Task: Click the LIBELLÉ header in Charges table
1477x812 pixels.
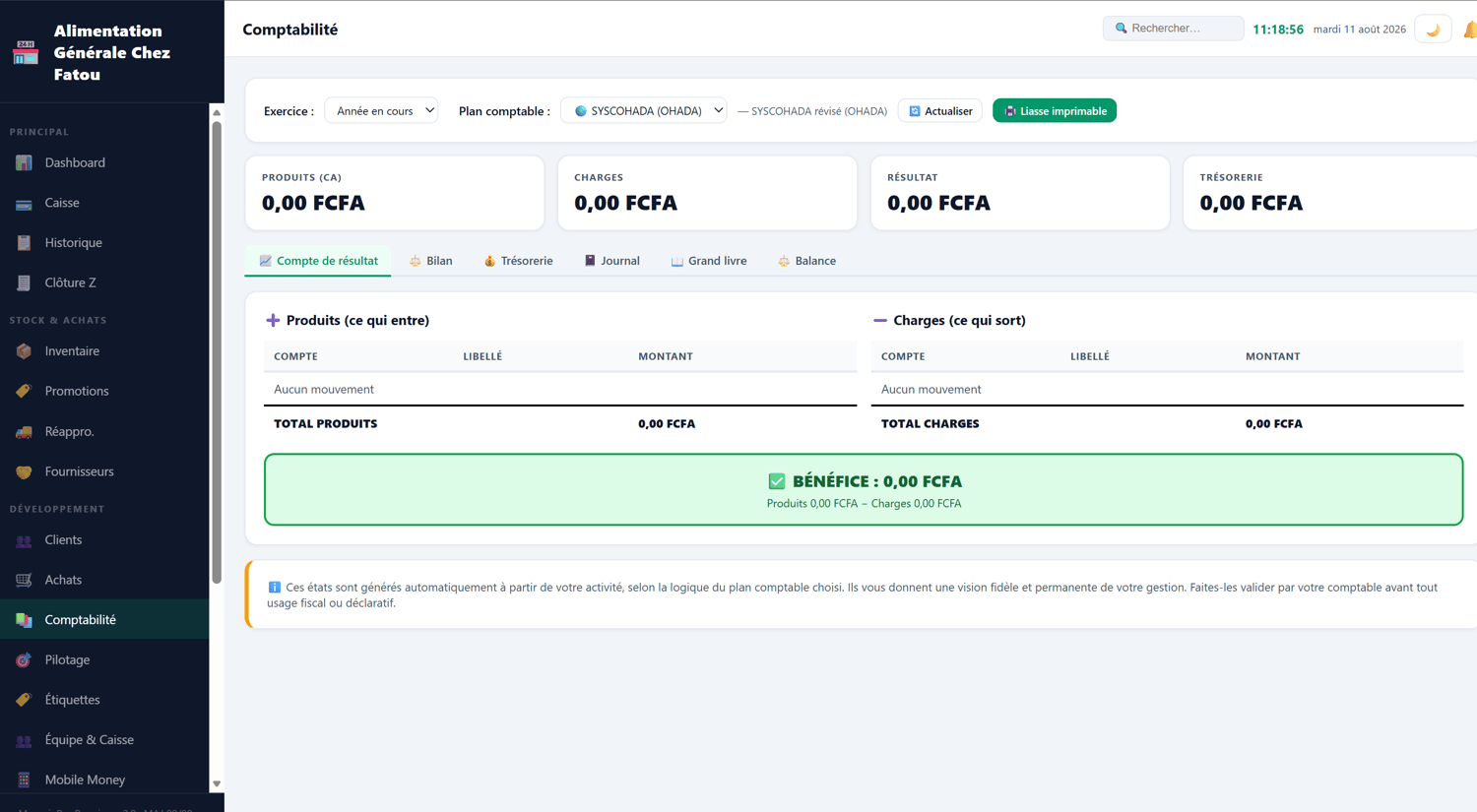Action: click(x=1090, y=356)
